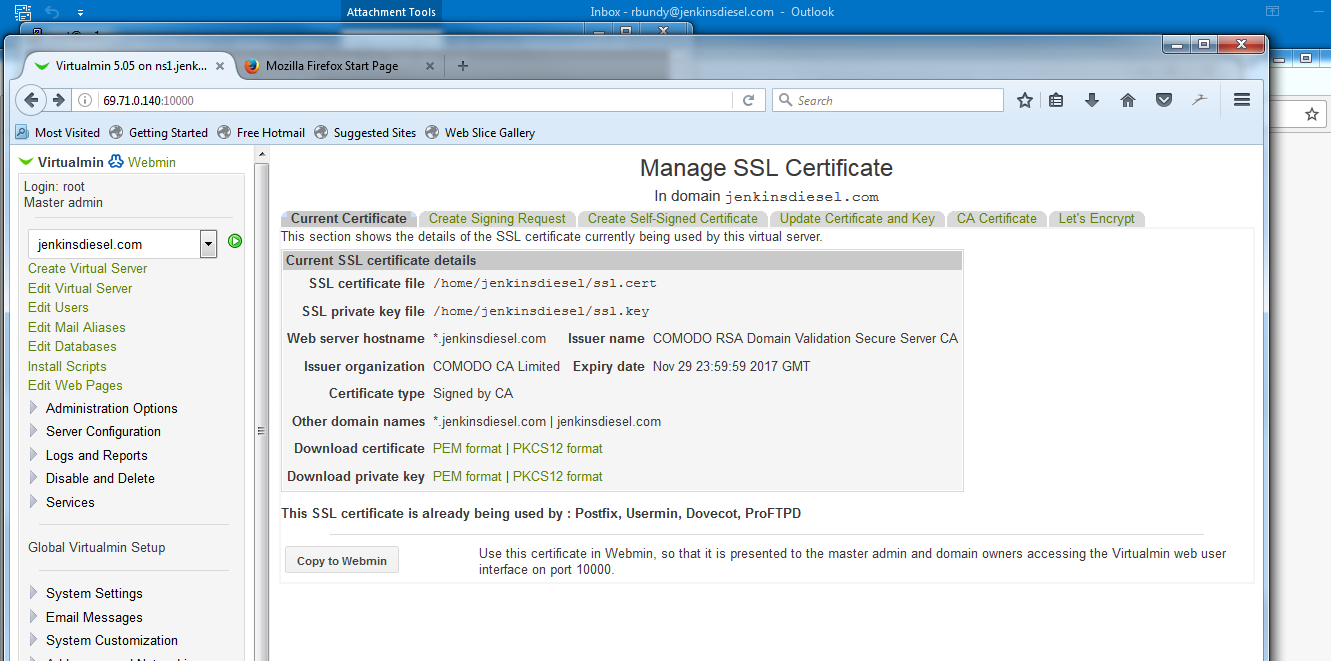This screenshot has height=661, width=1331.
Task: Go to Firefox home page icon
Action: (x=1128, y=100)
